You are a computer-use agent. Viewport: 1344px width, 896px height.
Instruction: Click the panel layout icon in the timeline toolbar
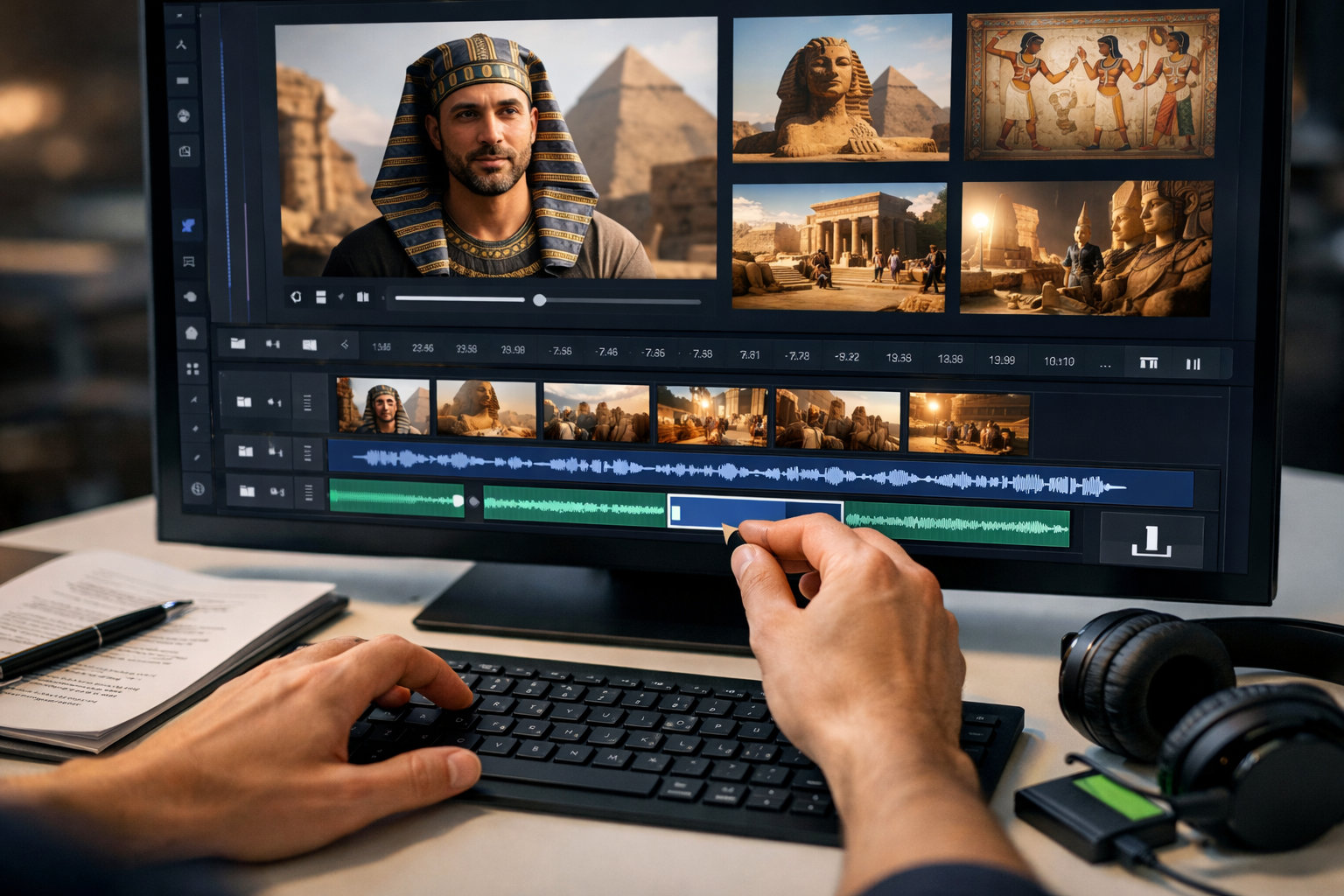[309, 345]
